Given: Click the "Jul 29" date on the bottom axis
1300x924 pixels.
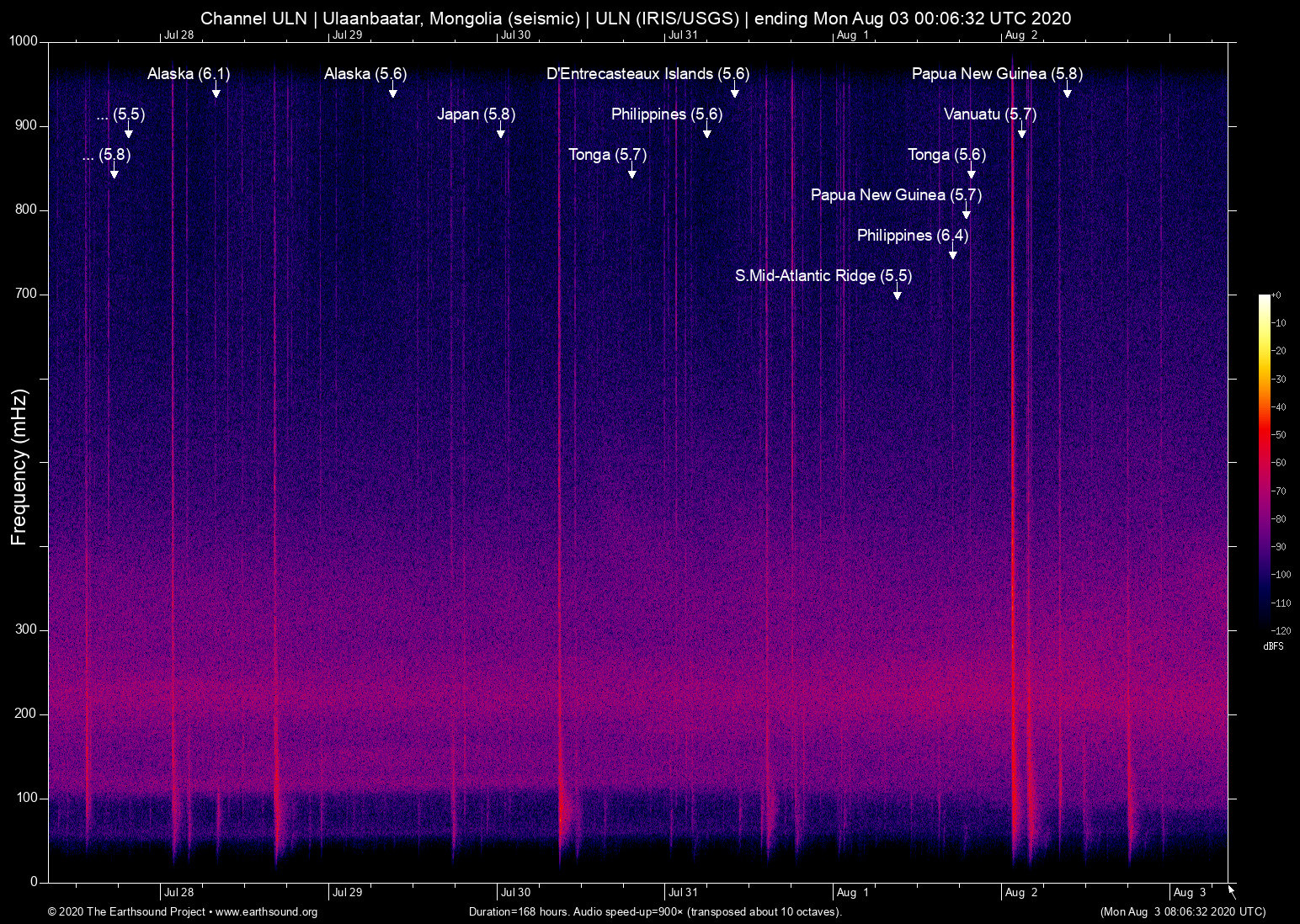Looking at the screenshot, I should click(x=347, y=892).
